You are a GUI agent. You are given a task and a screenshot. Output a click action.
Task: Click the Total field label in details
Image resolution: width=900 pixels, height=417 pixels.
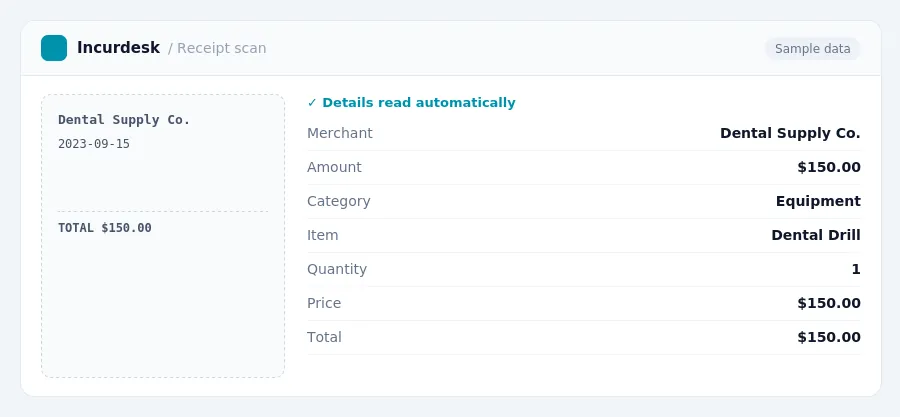tap(324, 337)
